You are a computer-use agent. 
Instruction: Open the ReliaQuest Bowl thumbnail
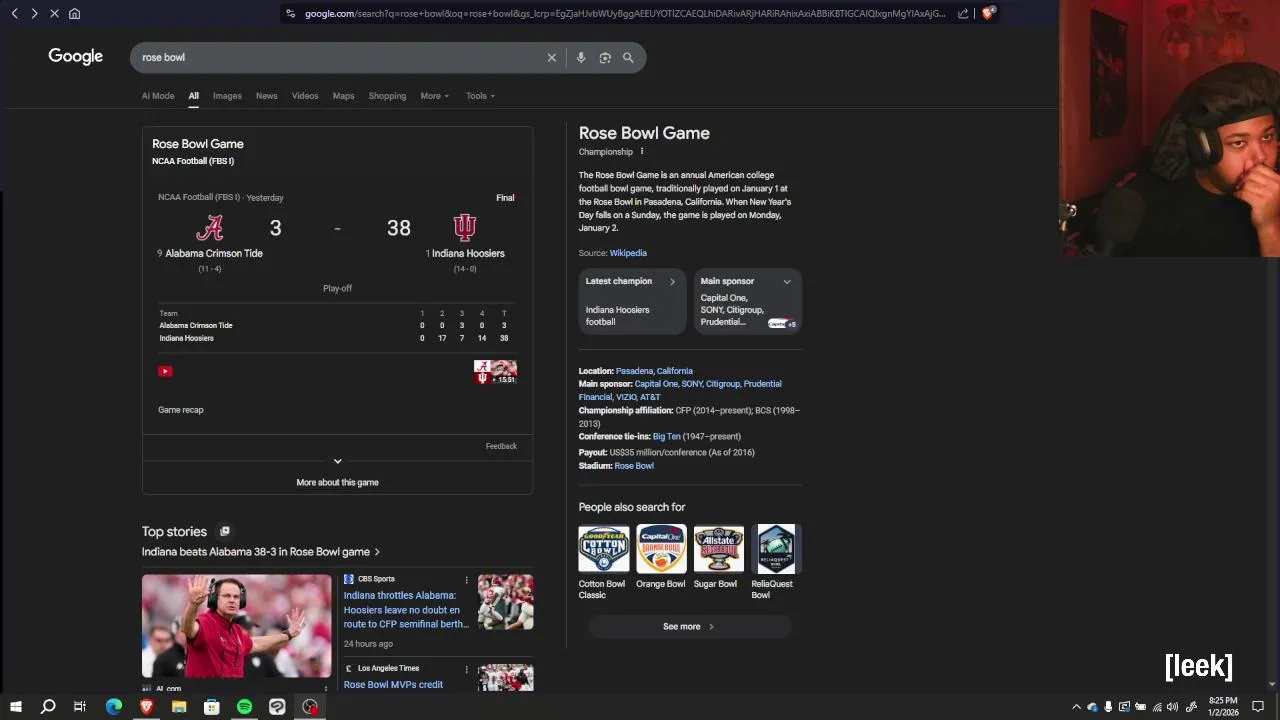[x=776, y=549]
